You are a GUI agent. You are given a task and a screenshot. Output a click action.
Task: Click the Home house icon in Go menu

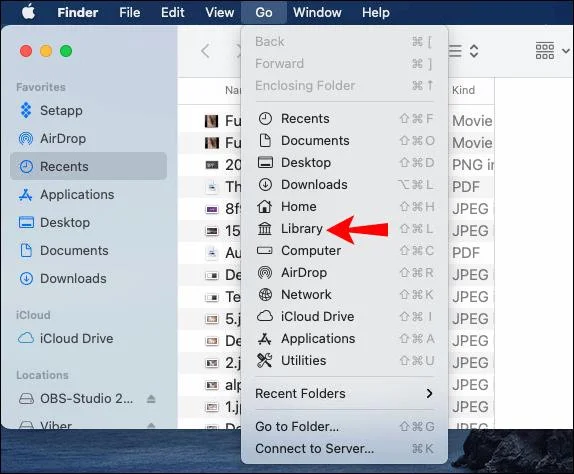pos(265,207)
